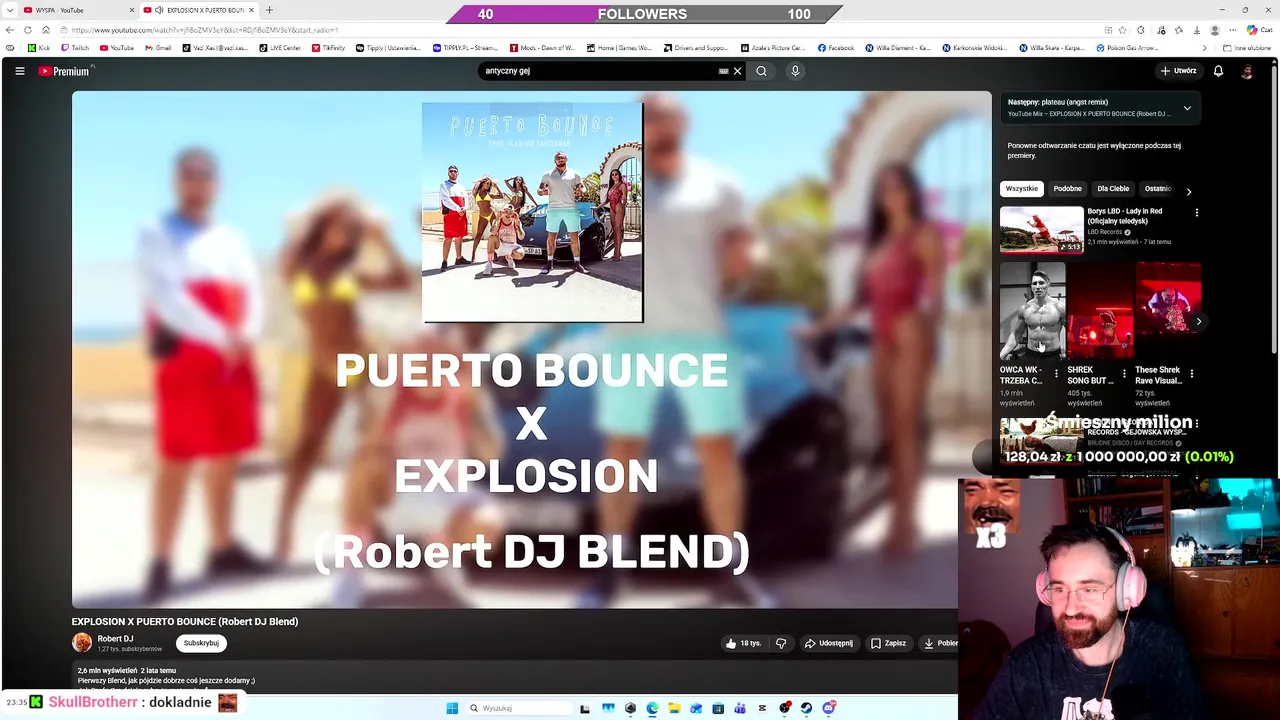Go back in browser history

pyautogui.click(x=10, y=30)
